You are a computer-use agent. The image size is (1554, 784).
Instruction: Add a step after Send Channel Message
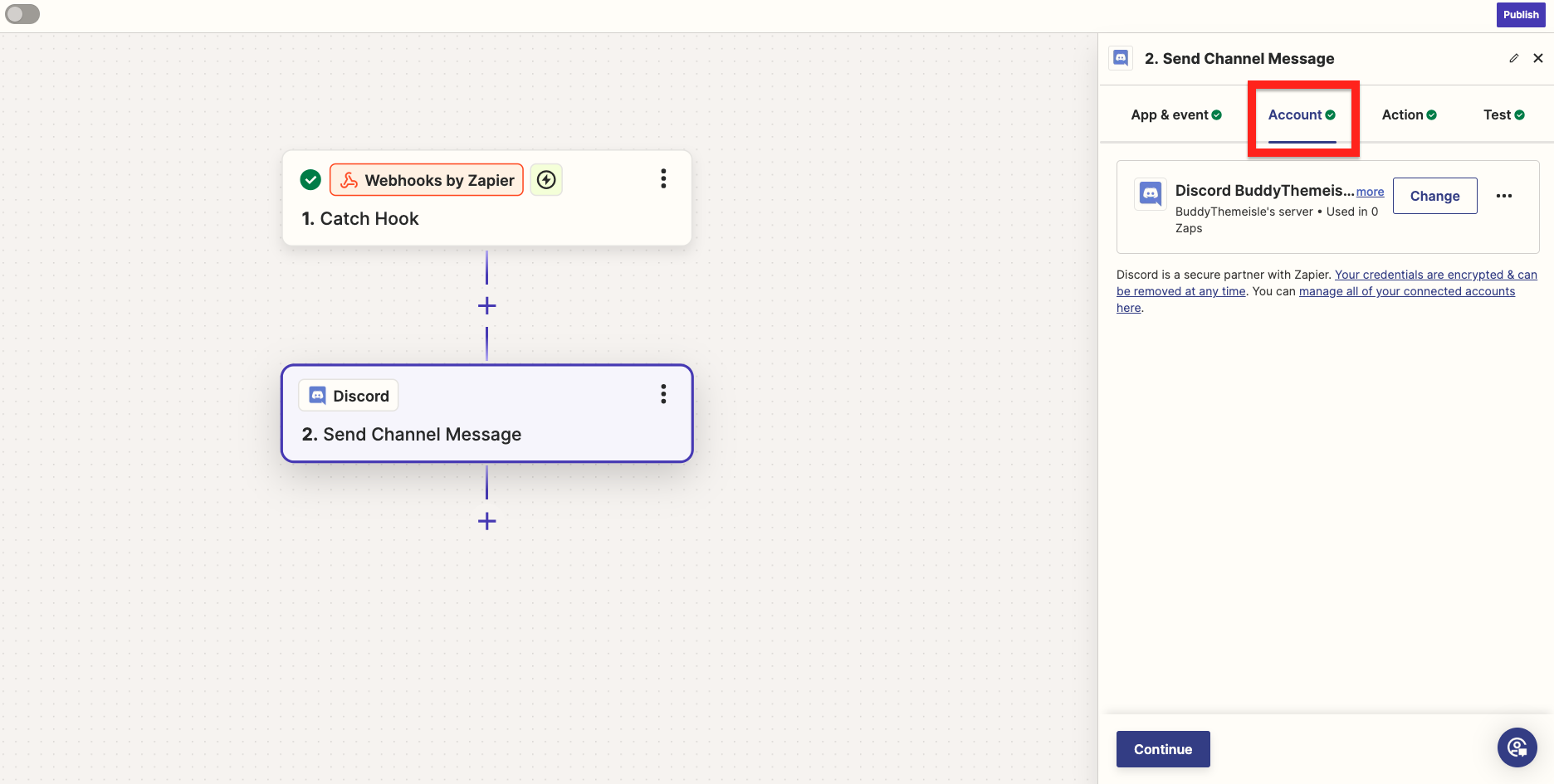[487, 522]
